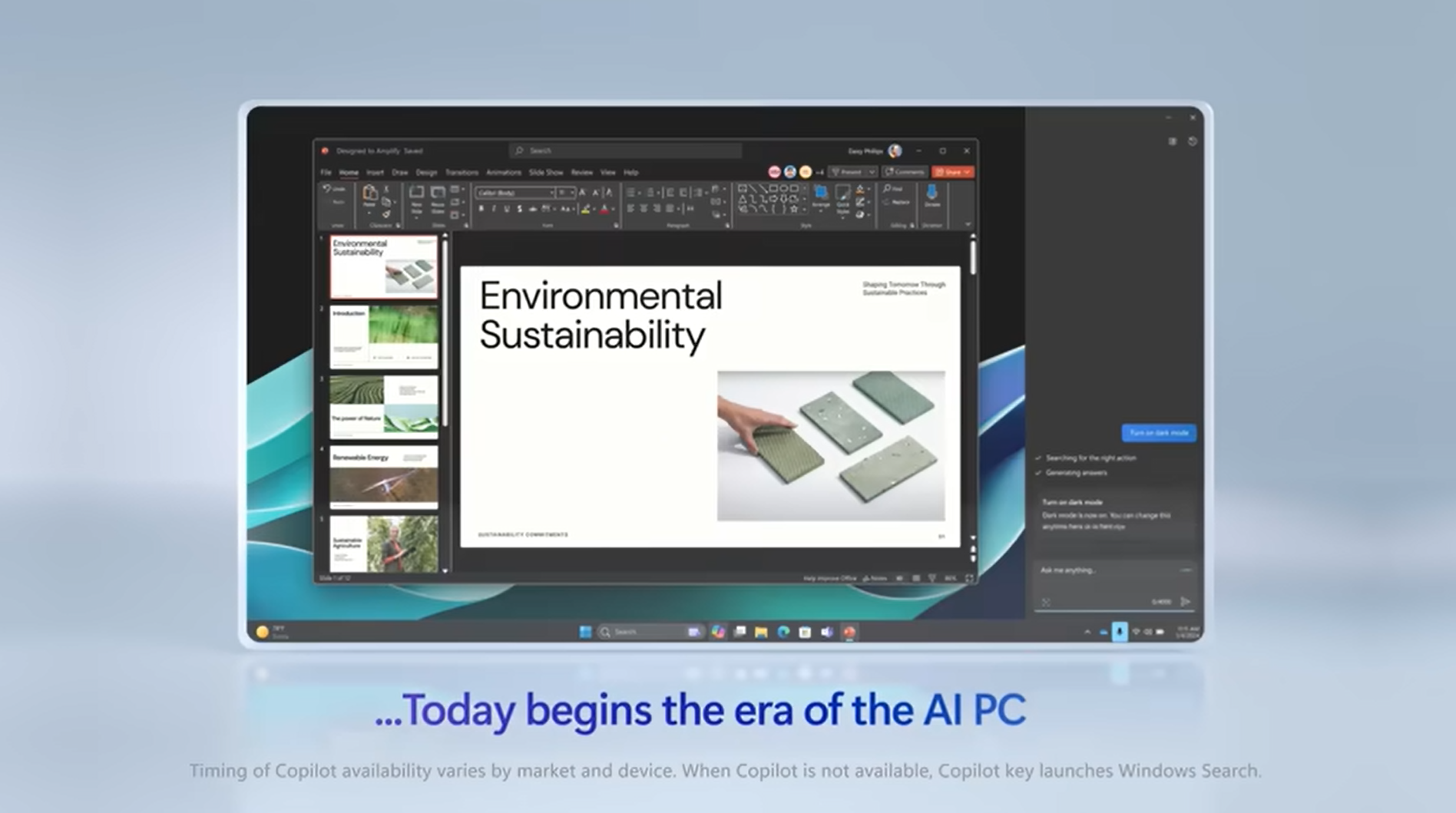
Task: Open the Paragraph dialog launcher
Action: 727,226
